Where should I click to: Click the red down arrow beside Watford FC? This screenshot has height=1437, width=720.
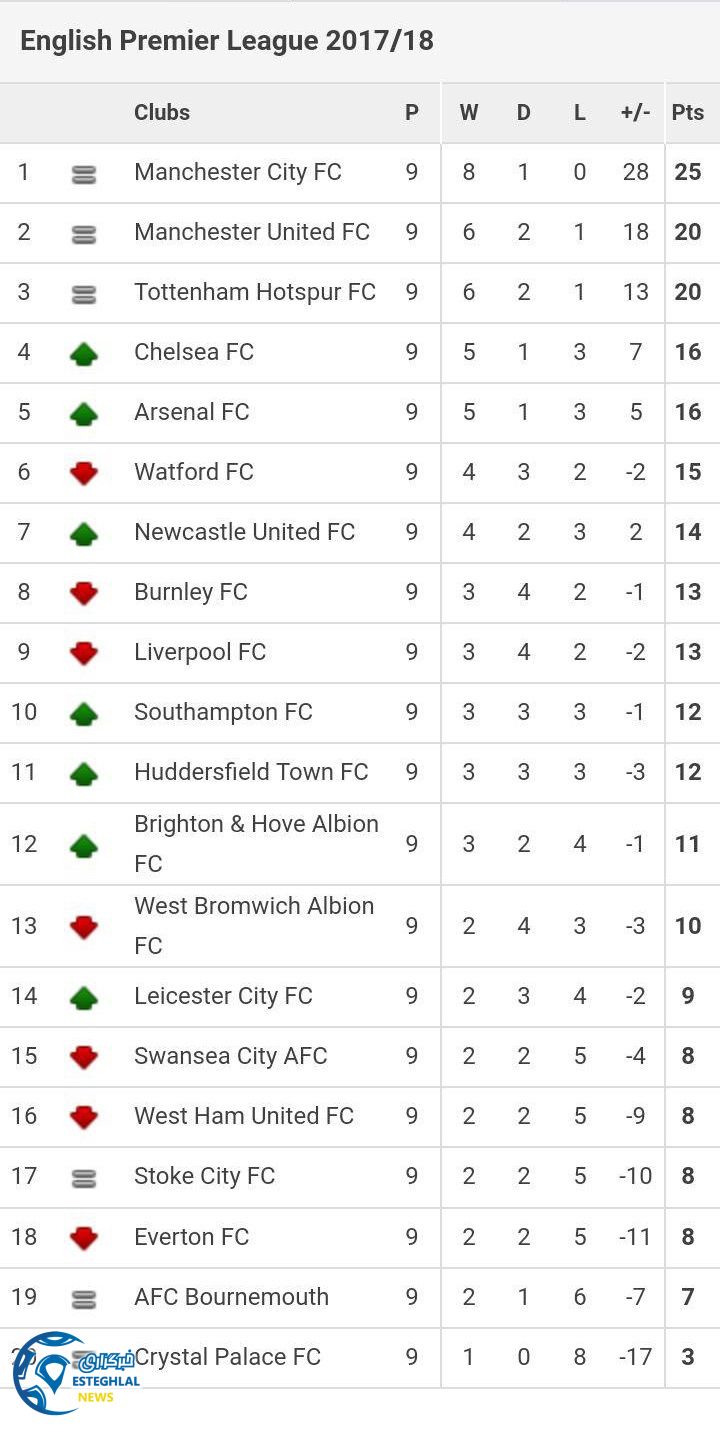84,473
